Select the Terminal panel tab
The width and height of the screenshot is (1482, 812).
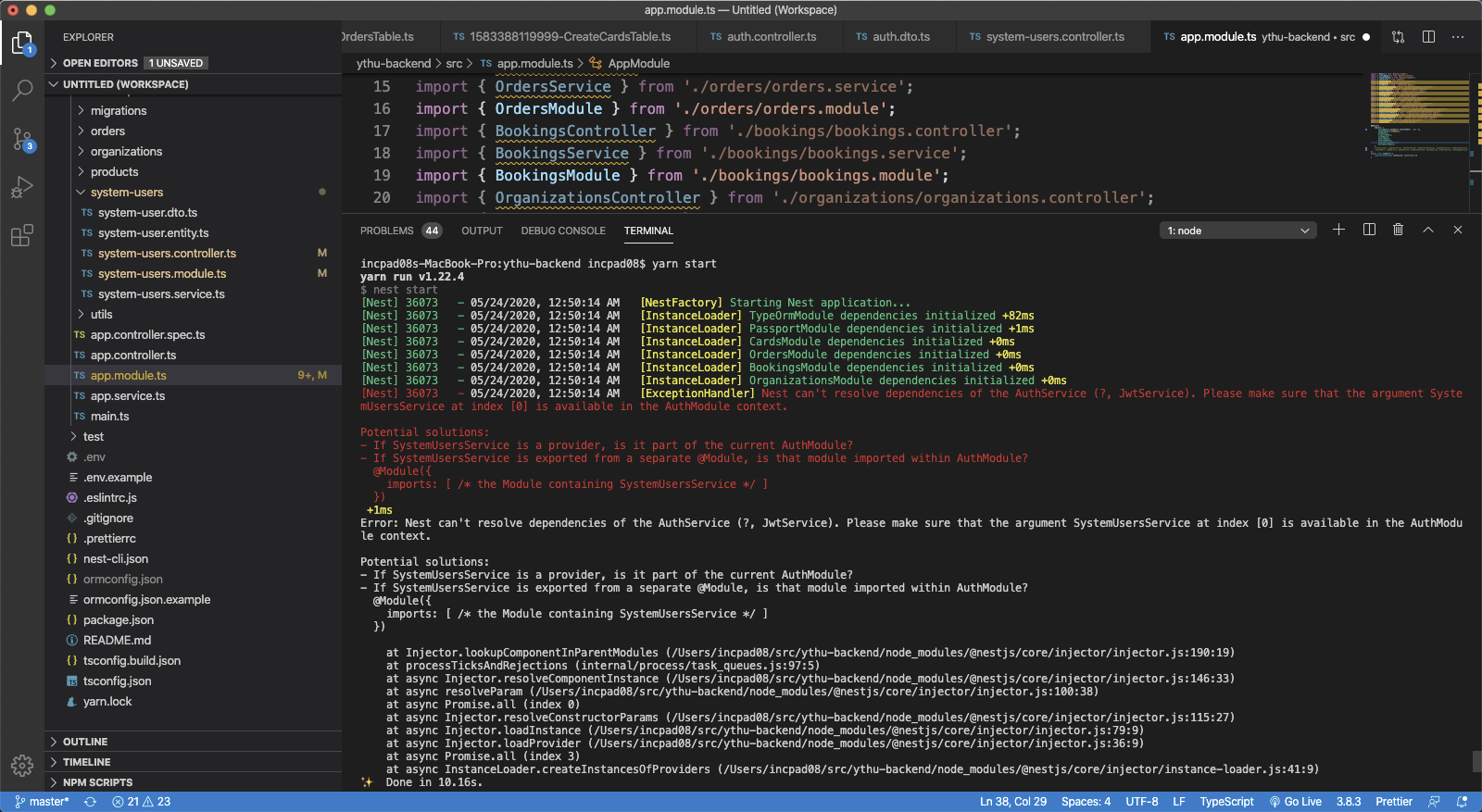pyautogui.click(x=648, y=231)
